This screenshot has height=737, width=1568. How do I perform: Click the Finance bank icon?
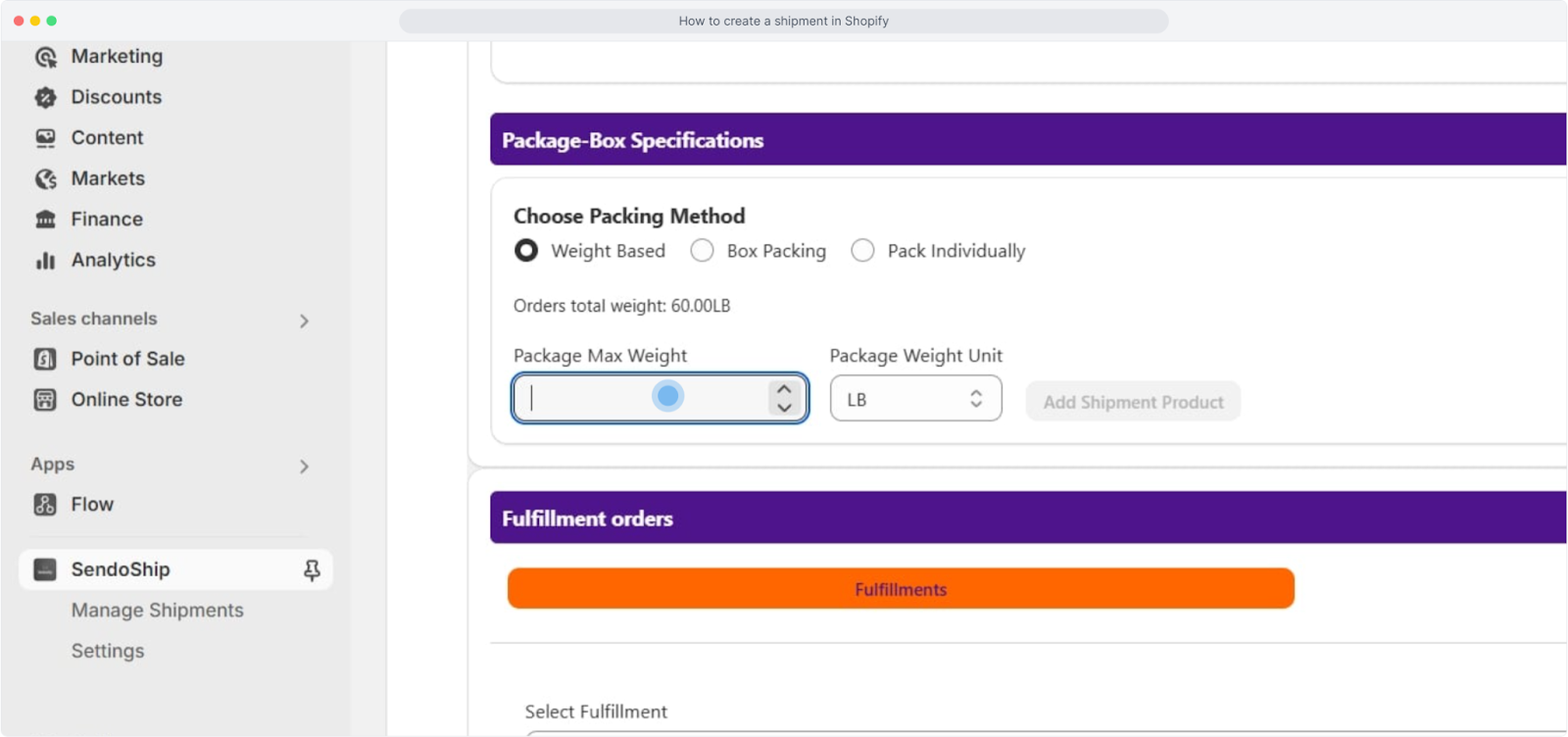pos(45,220)
